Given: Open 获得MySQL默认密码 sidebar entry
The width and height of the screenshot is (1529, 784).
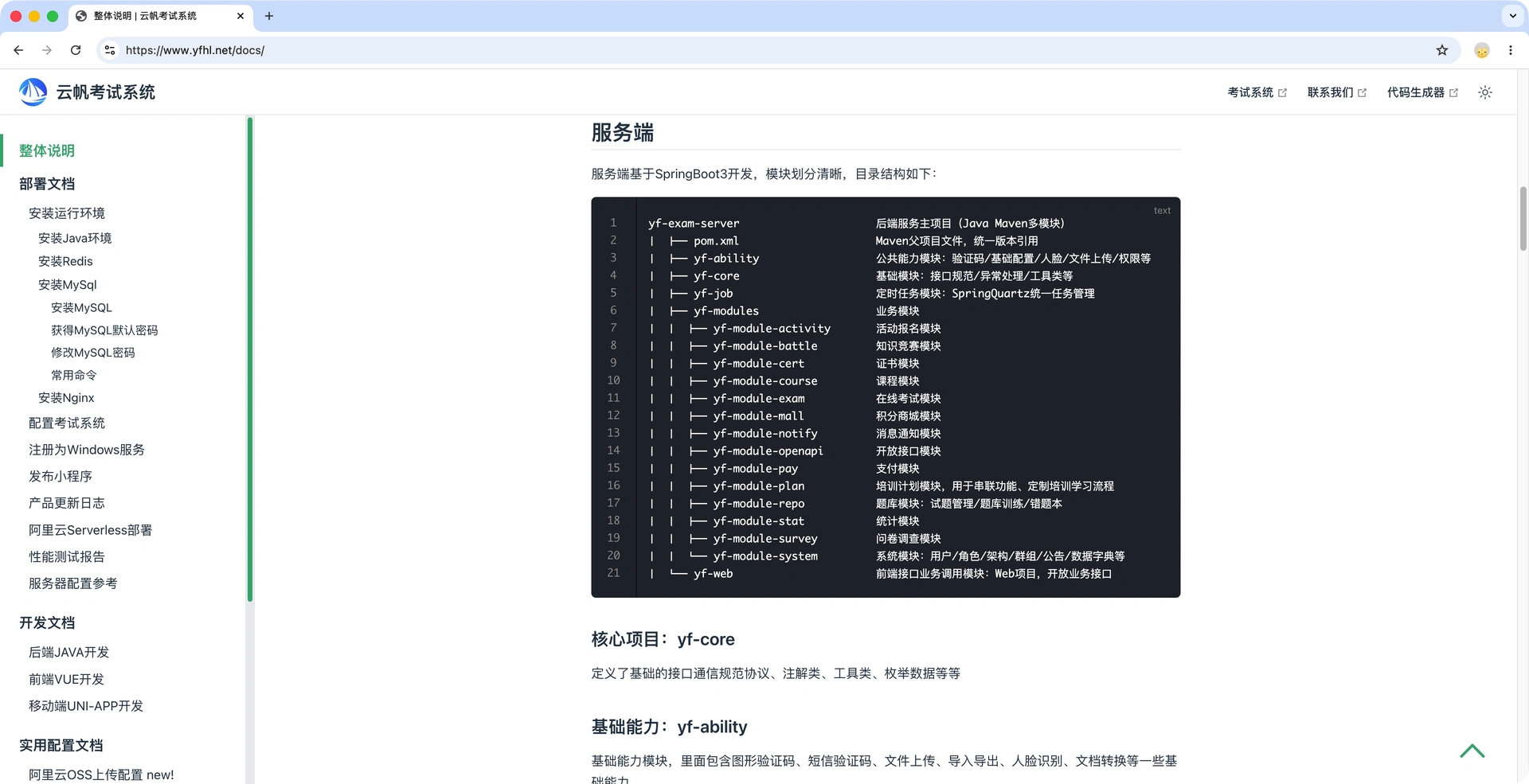Looking at the screenshot, I should pyautogui.click(x=104, y=330).
